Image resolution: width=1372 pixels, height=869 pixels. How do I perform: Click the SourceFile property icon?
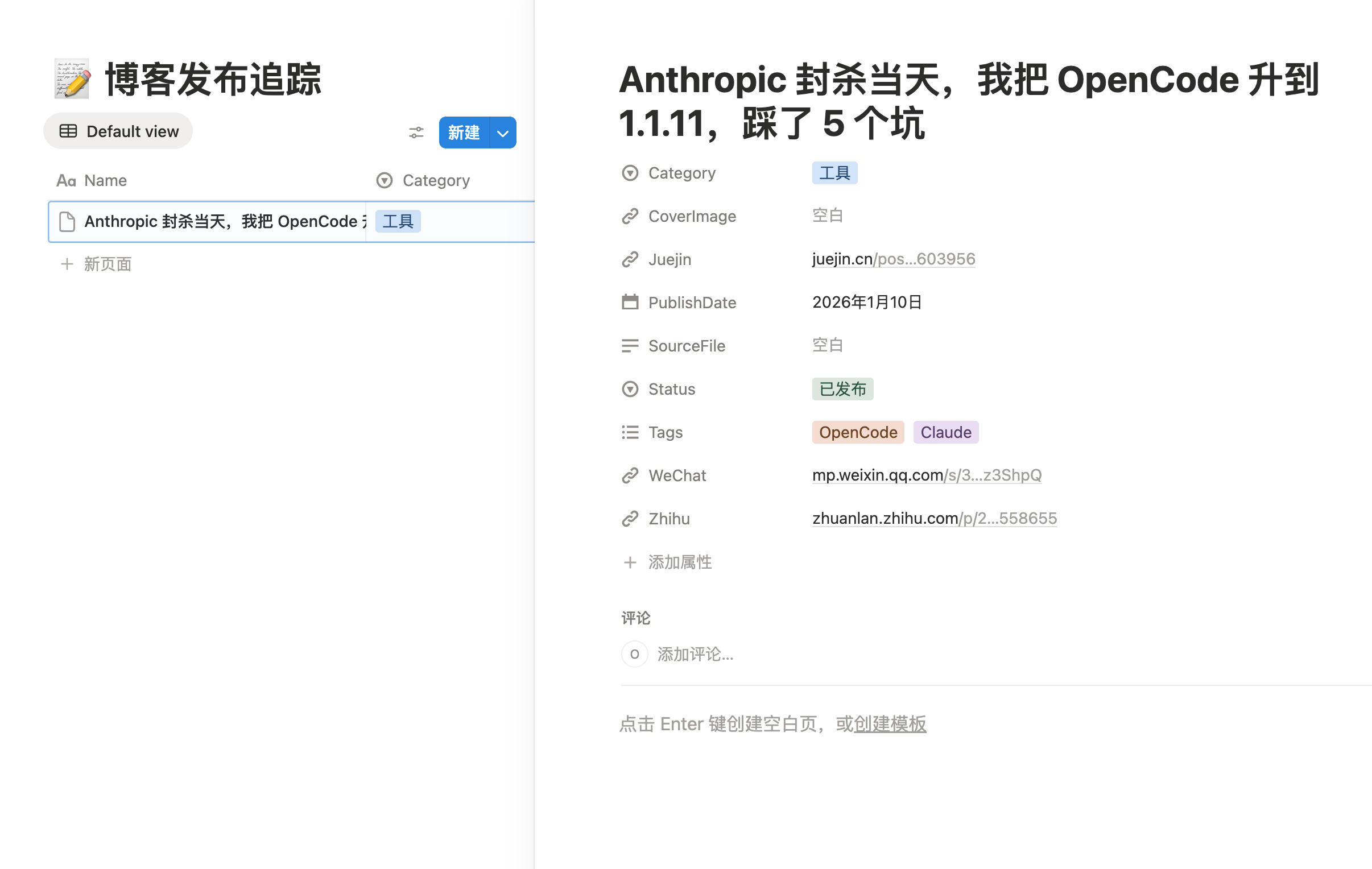pos(630,345)
